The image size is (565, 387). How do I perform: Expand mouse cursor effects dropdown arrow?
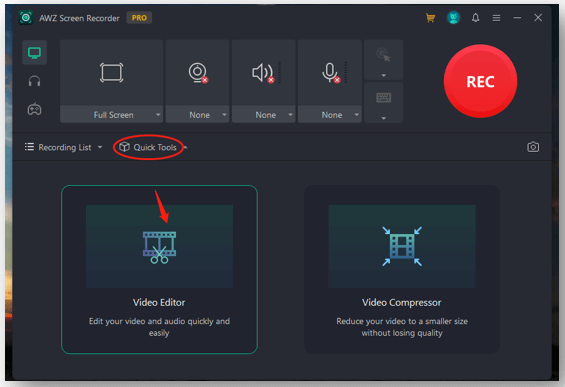(384, 75)
